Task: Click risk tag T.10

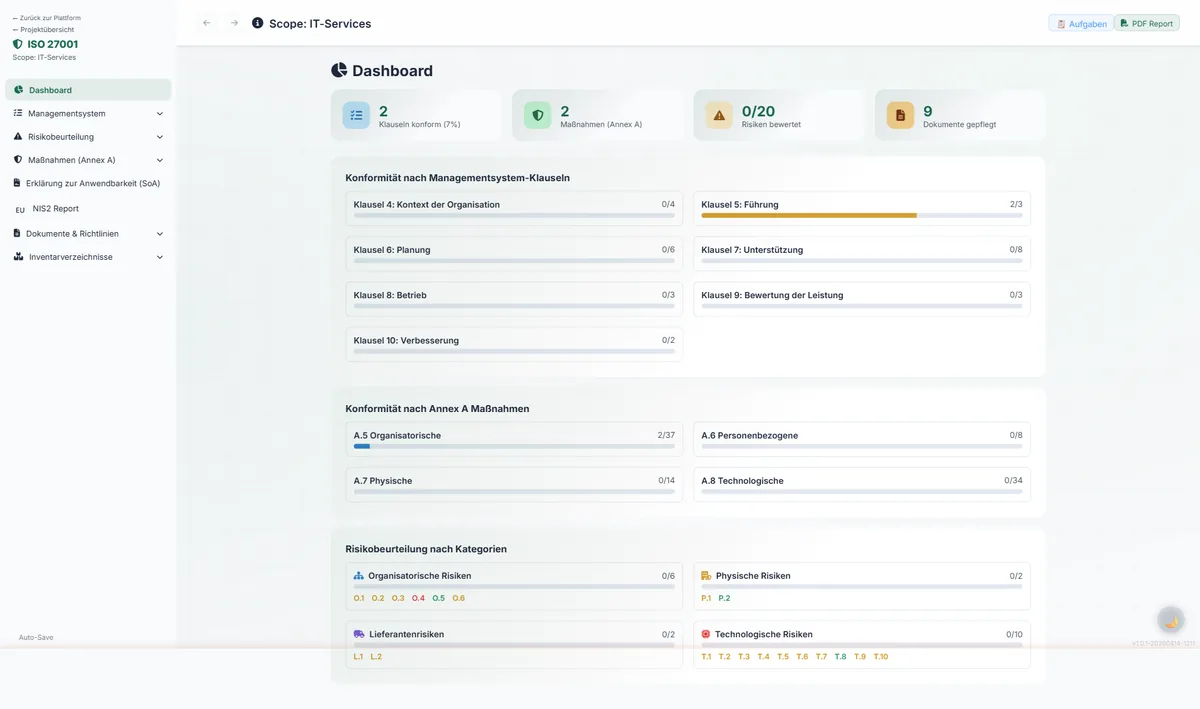Action: (880, 657)
